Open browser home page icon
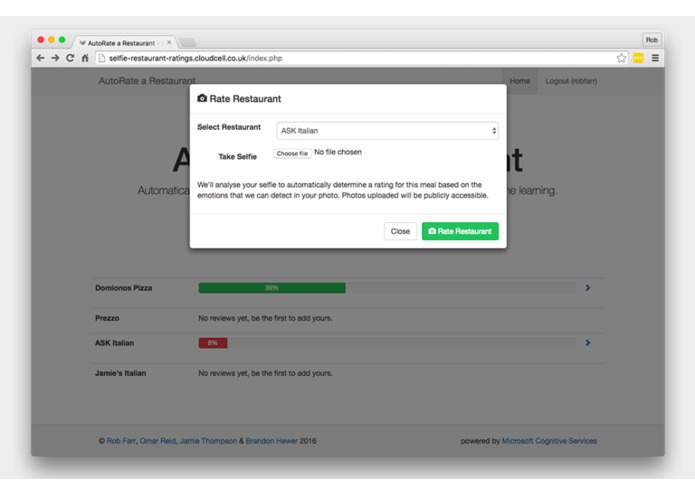 click(85, 58)
